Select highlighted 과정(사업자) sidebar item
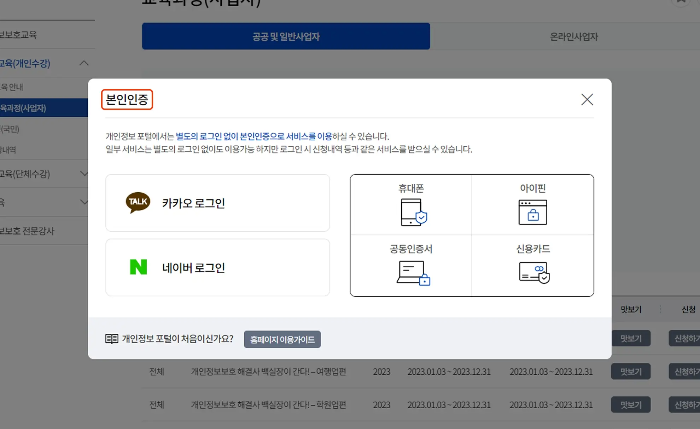 [44, 108]
